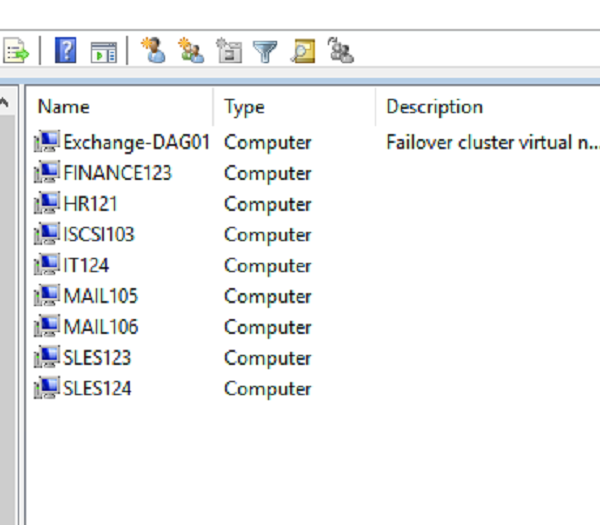Select the Exchange-DAG01 computer entry

[136, 143]
